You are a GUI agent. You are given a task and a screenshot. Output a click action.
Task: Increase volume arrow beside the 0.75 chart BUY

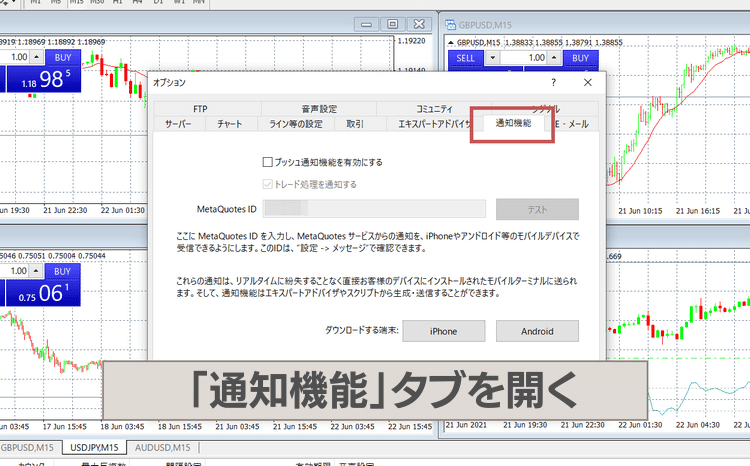[x=36, y=271]
